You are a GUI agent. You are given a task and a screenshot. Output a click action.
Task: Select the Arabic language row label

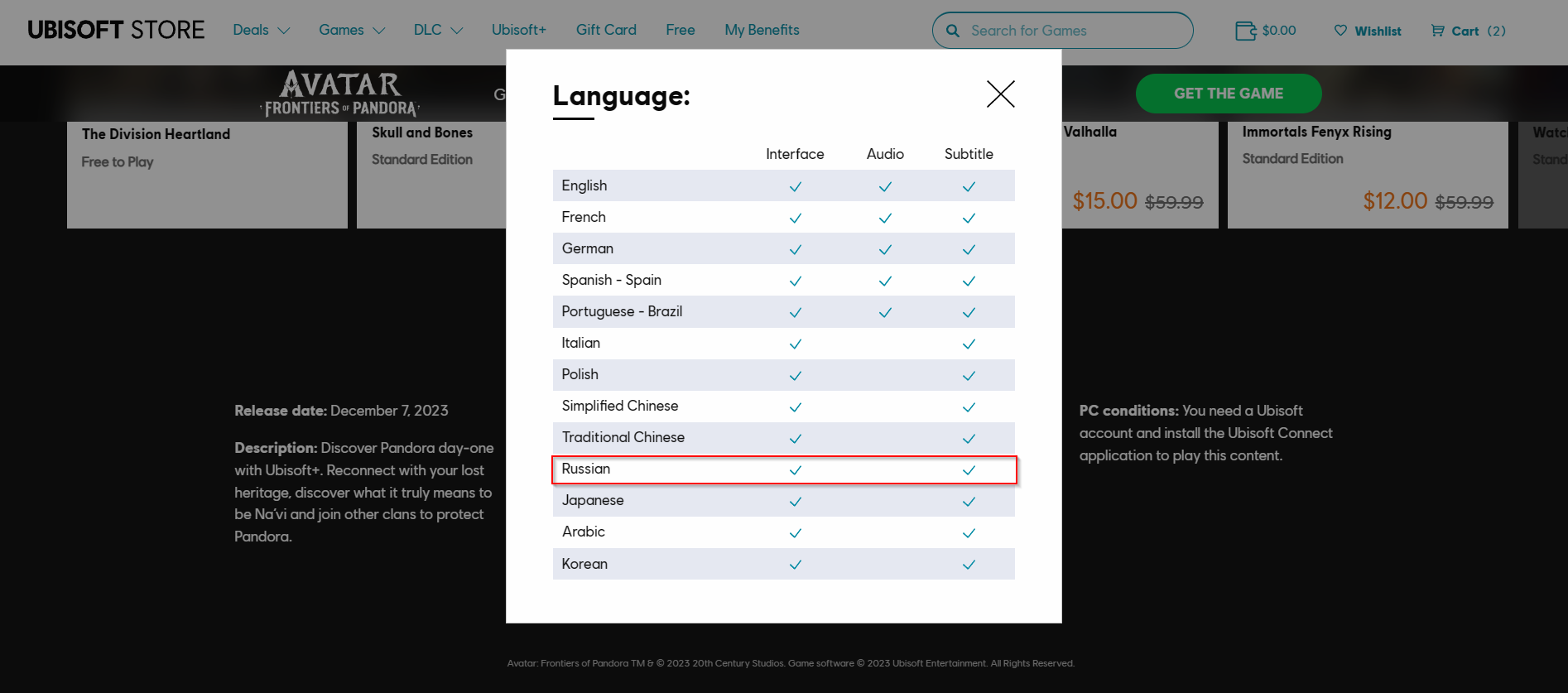coord(584,532)
